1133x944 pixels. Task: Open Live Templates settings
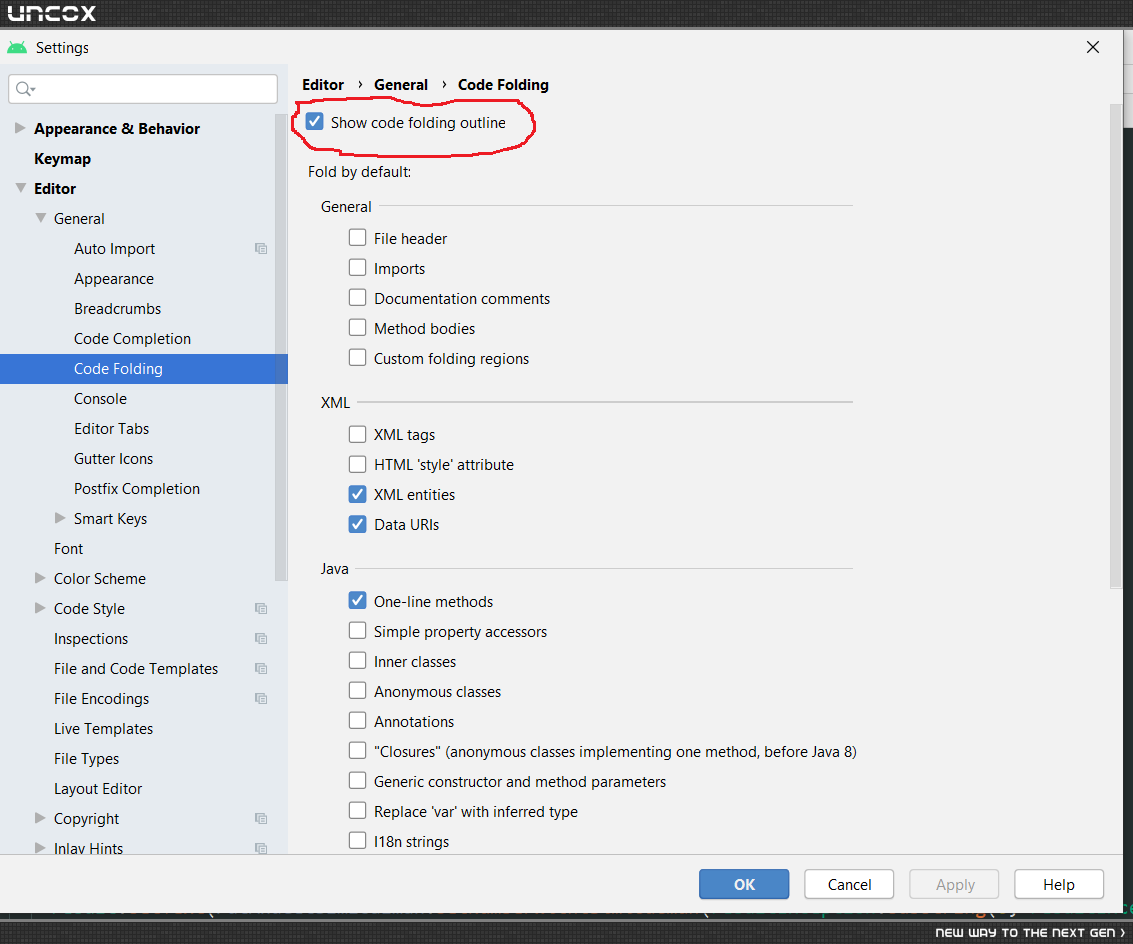click(x=103, y=729)
